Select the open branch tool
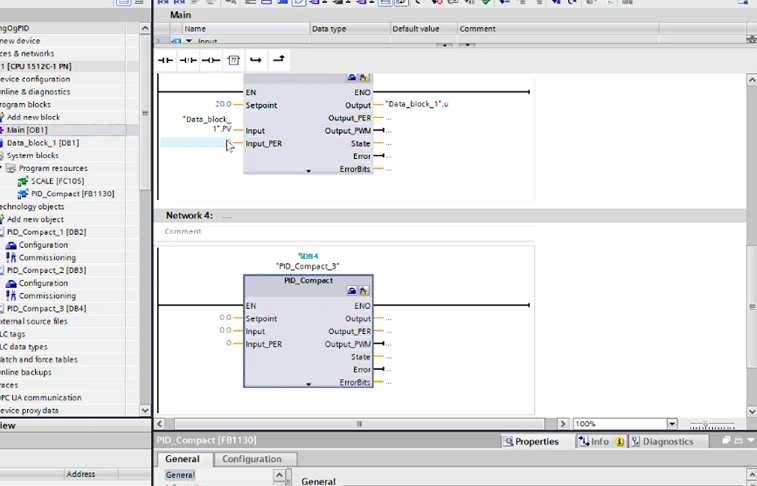 tap(256, 60)
